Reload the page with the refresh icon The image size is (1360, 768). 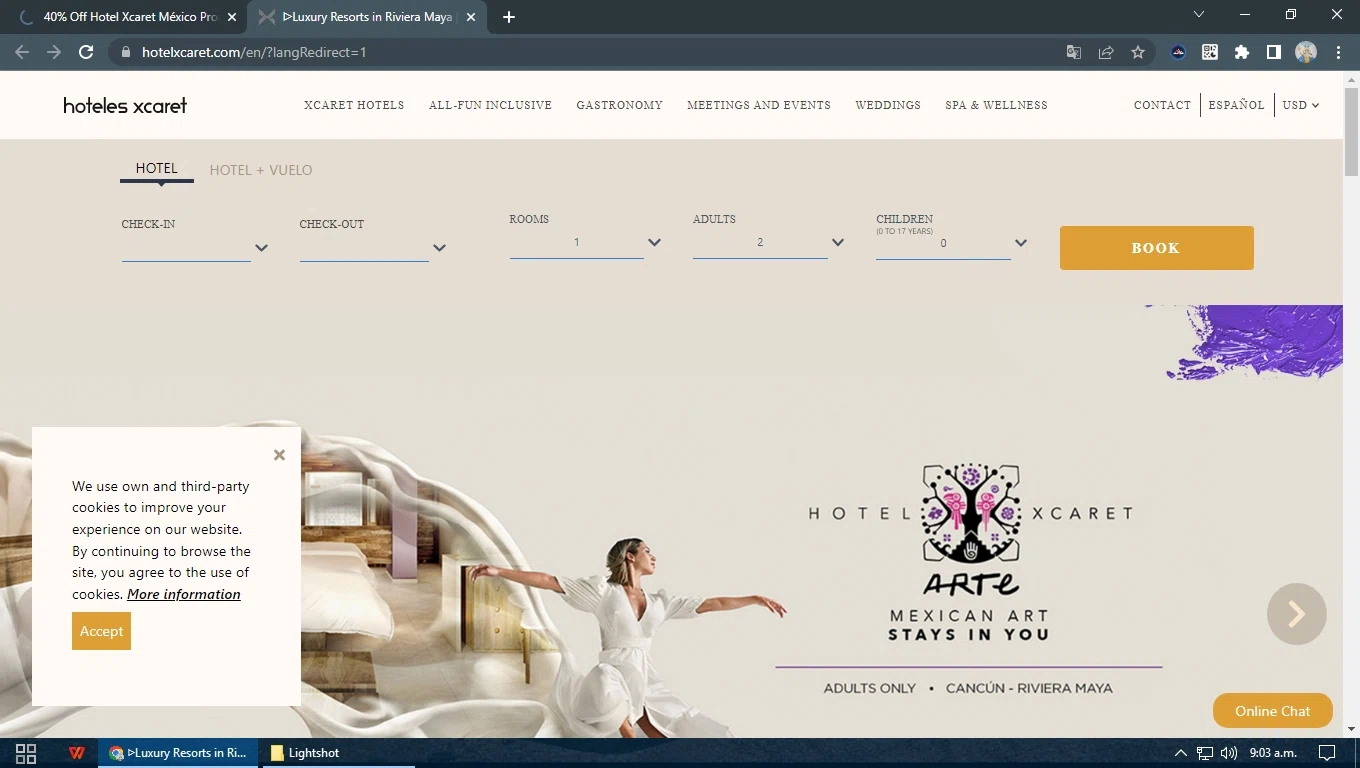tap(86, 52)
